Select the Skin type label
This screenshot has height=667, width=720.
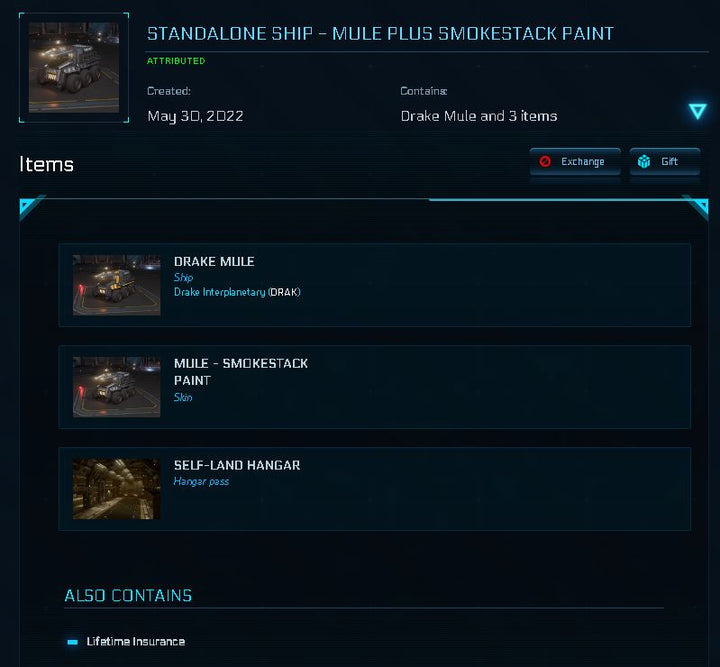coord(183,397)
